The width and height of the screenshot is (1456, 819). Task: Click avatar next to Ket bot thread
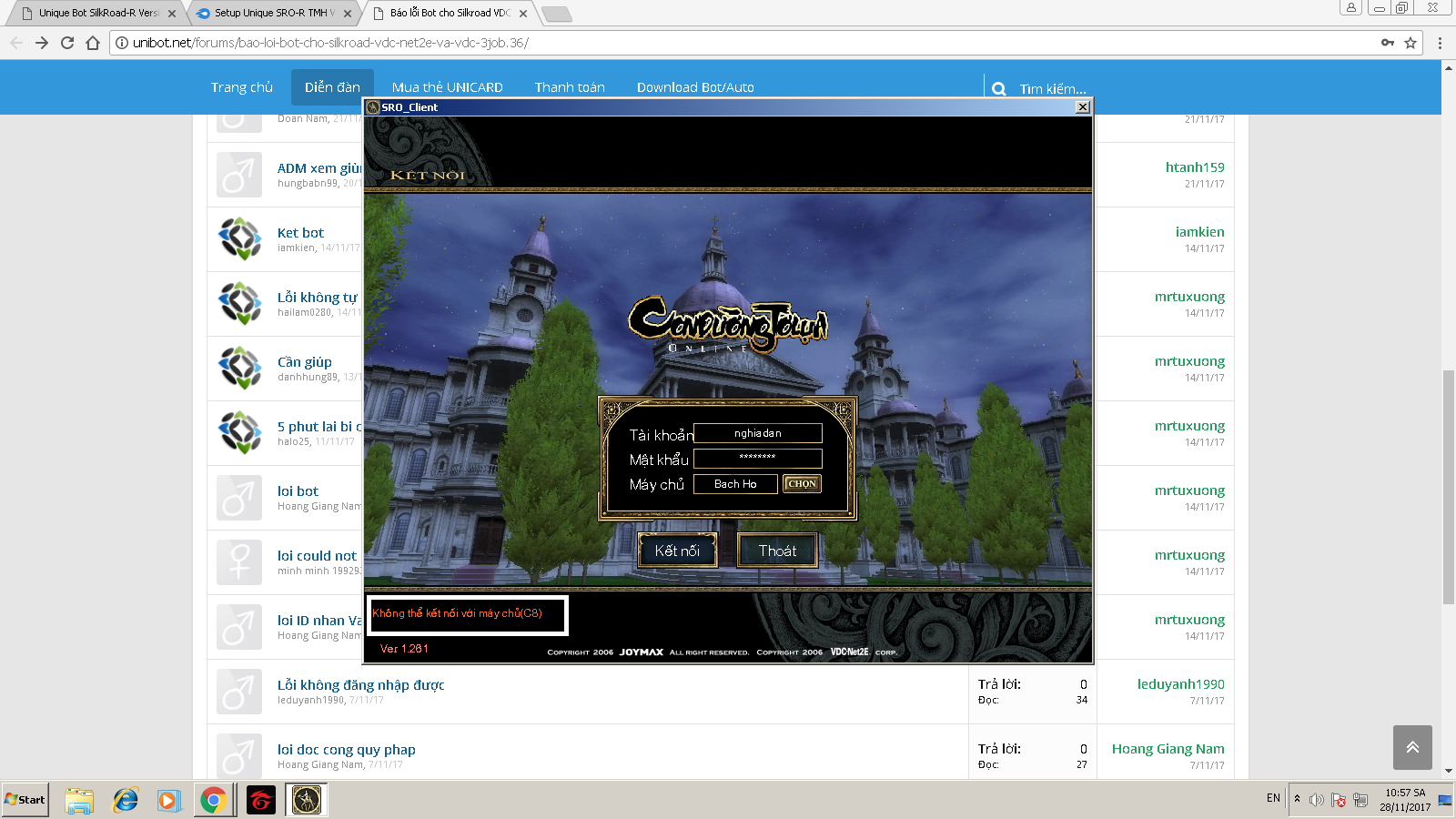239,238
